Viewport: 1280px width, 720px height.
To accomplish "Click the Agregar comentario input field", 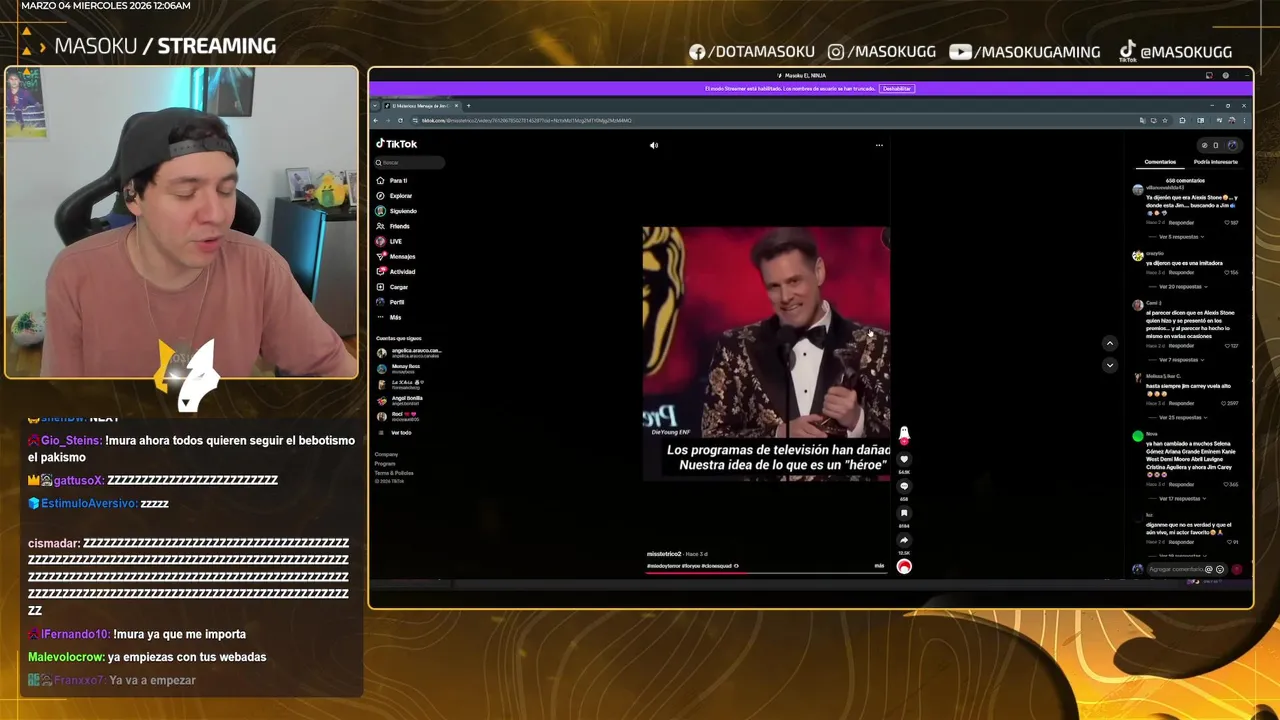I will [x=1174, y=570].
